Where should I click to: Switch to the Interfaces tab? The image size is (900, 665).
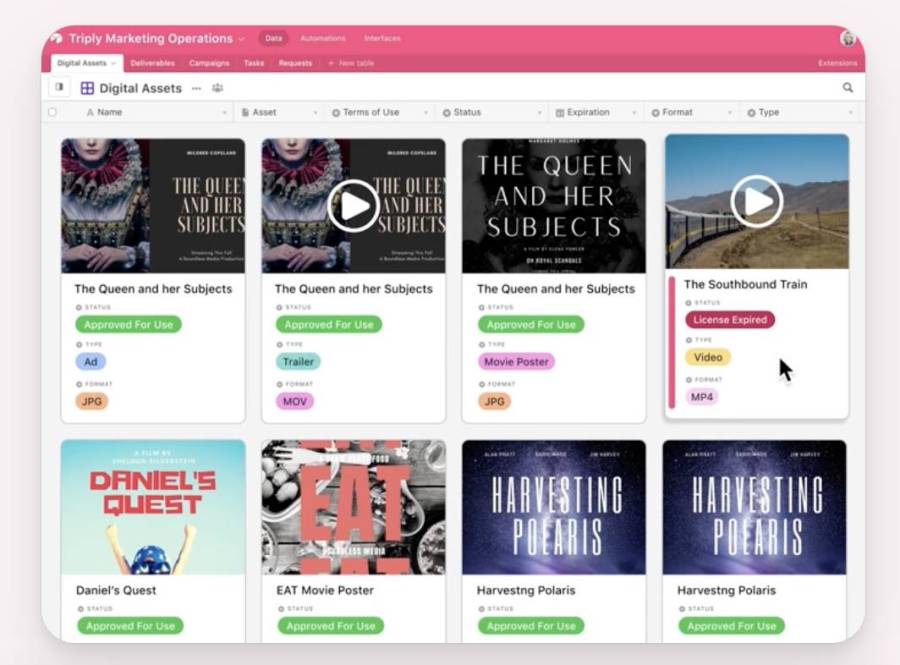[x=382, y=38]
